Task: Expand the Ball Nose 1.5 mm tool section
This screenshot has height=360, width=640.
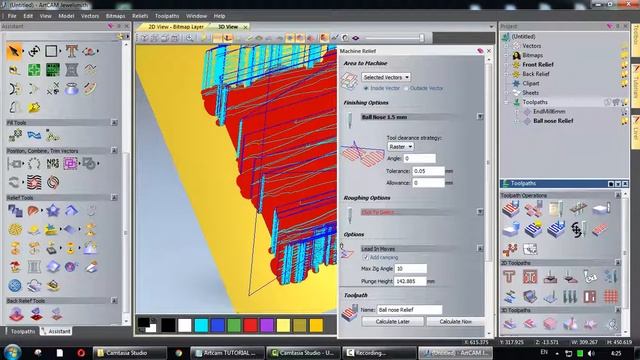Action: [480, 117]
